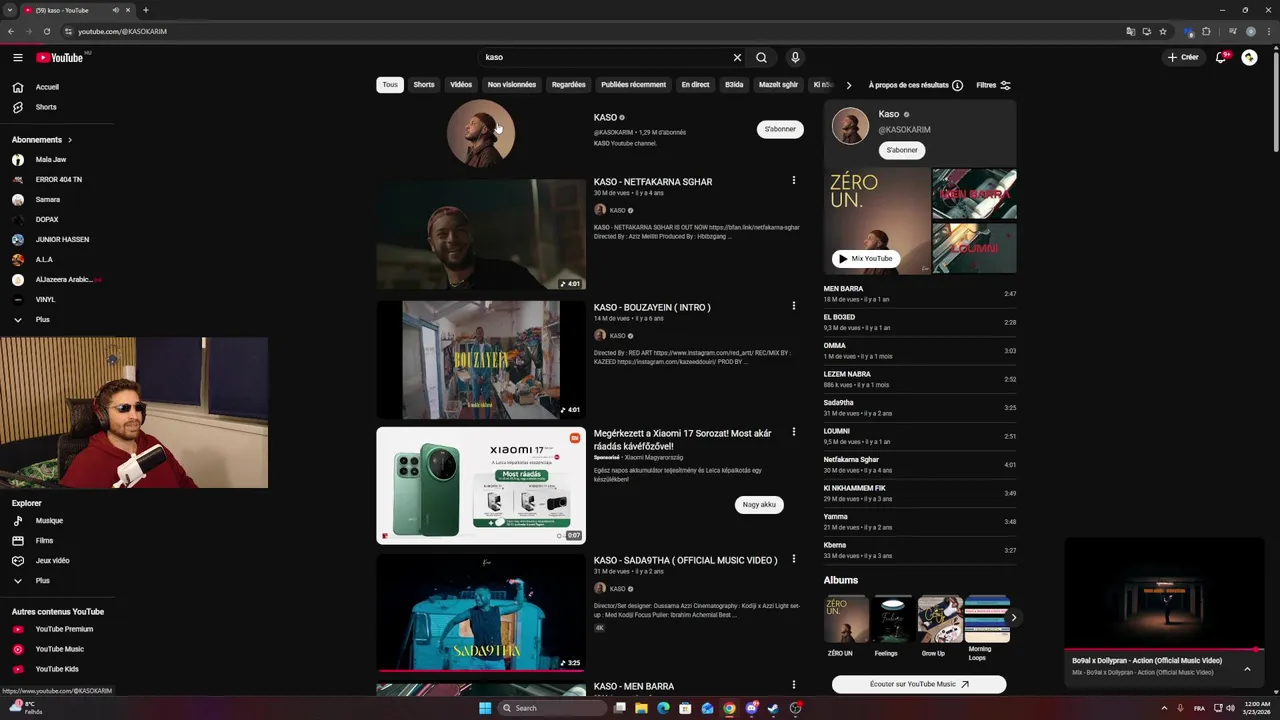The image size is (1280, 720).
Task: Select the Regardées chip
Action: point(569,85)
